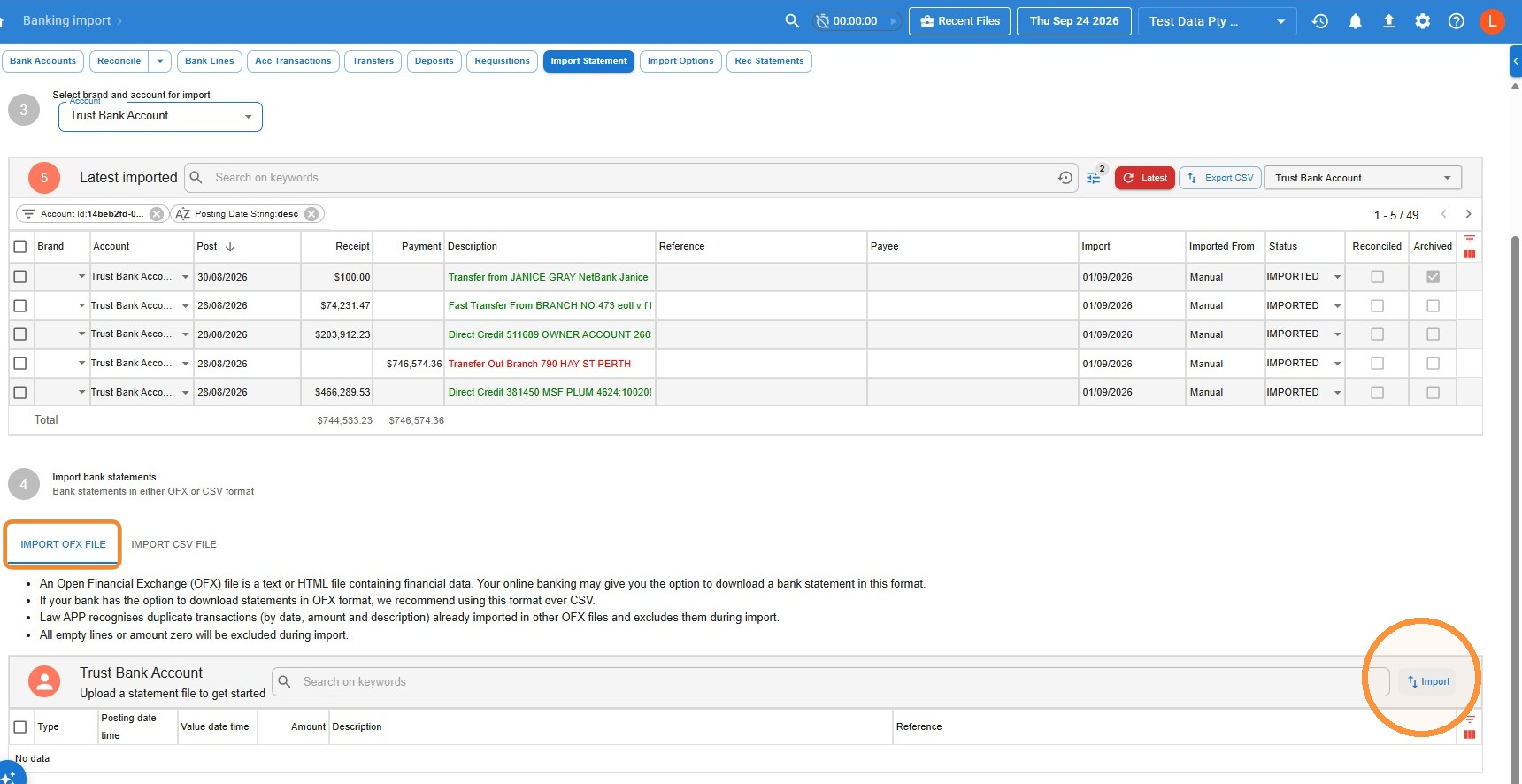Expand the side panel chevron at right edge
The image size is (1522, 784).
pos(1516,61)
